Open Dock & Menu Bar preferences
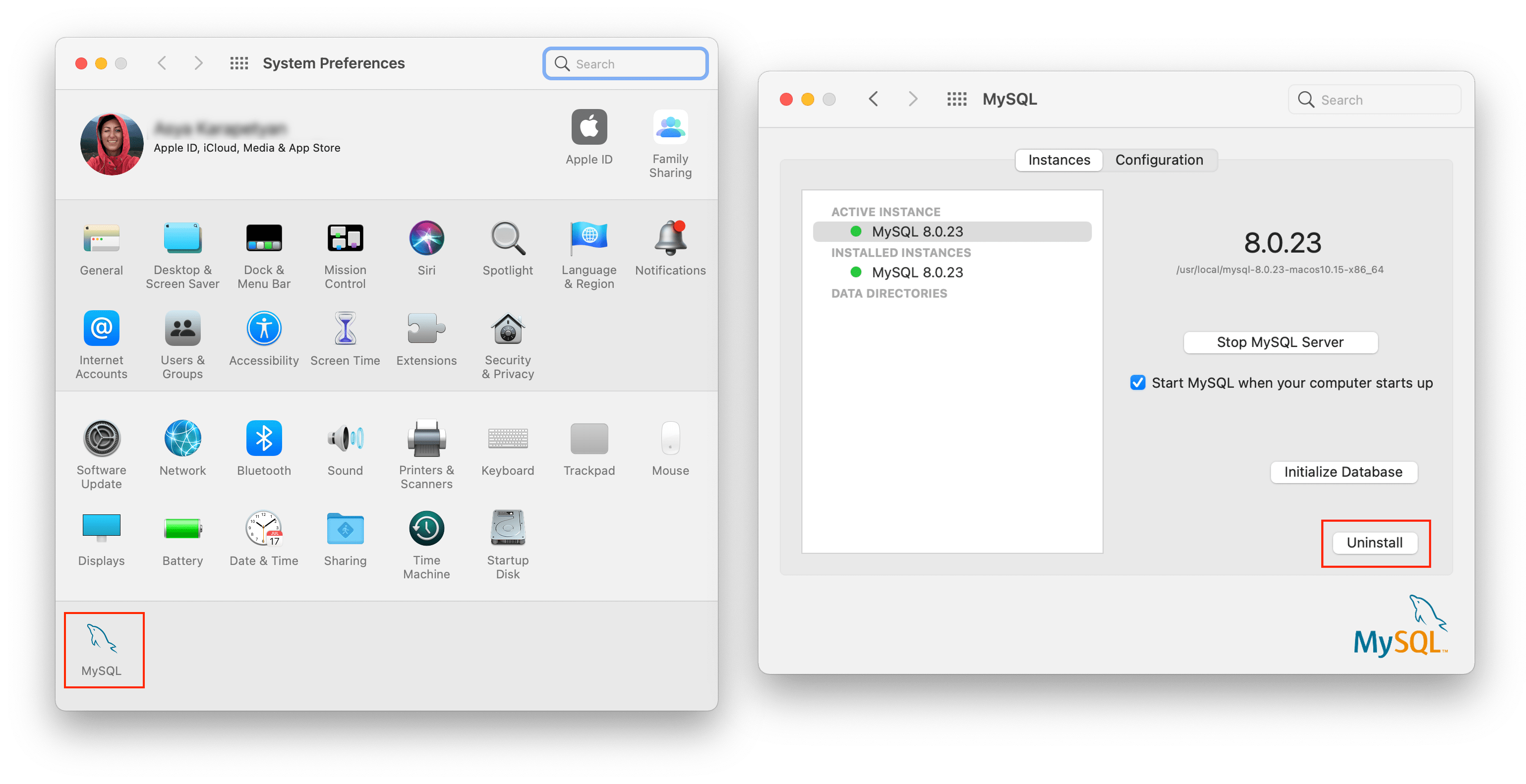Image resolution: width=1526 pixels, height=784 pixels. coord(264,255)
